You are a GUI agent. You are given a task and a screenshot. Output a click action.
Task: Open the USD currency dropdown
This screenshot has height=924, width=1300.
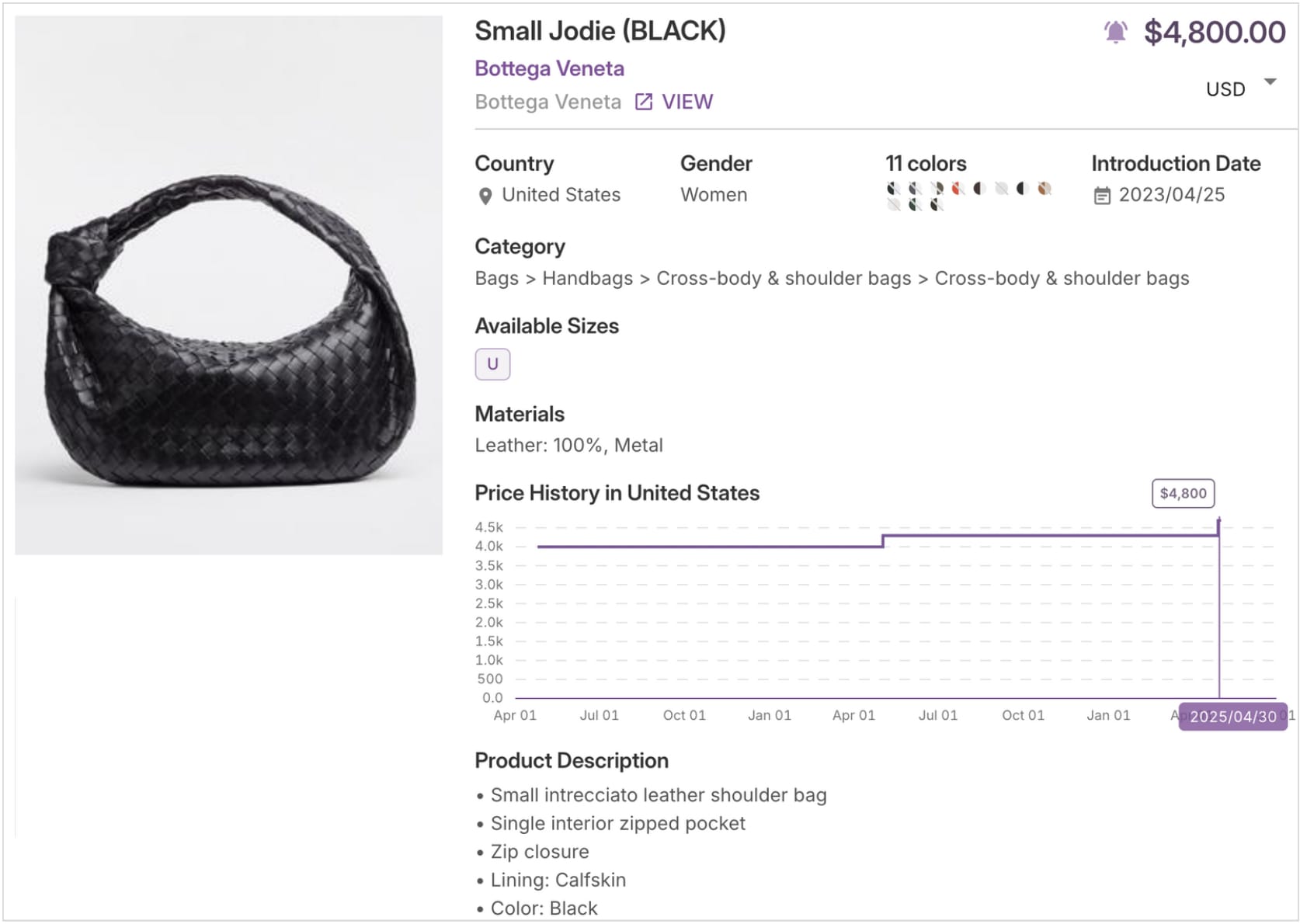(1225, 89)
